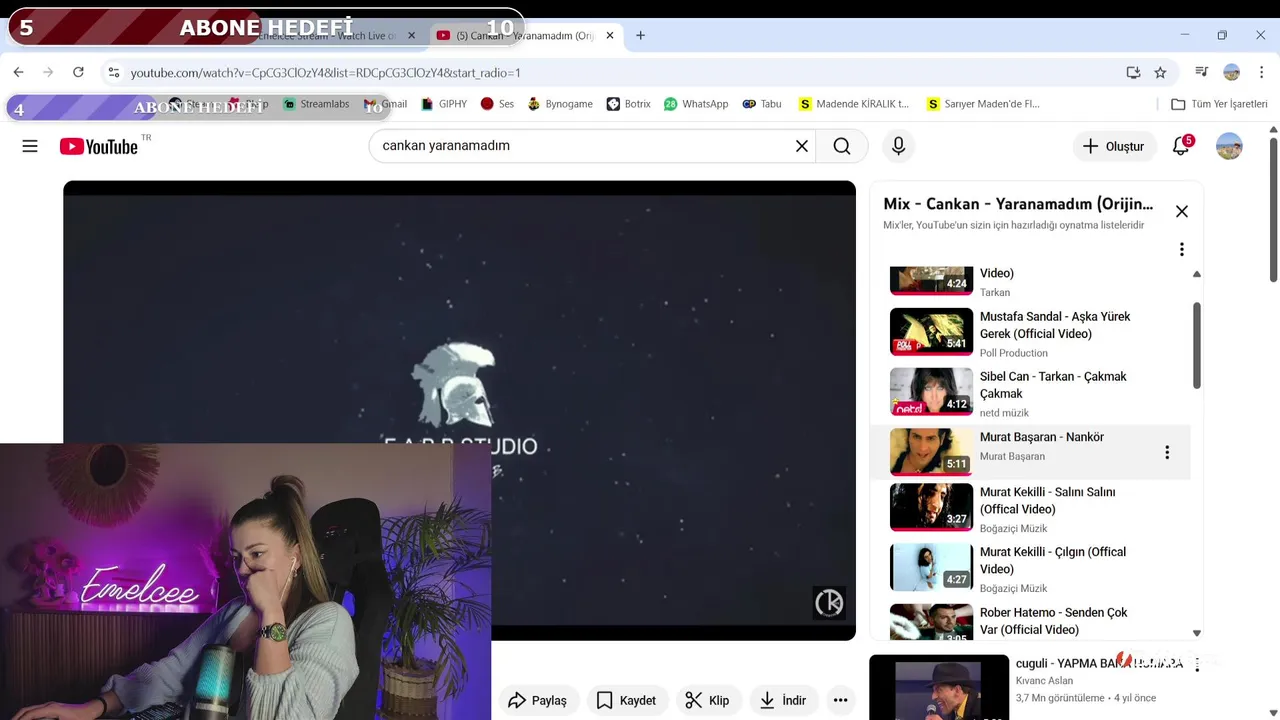The width and height of the screenshot is (1280, 720).
Task: Open the Botrix bookmark
Action: [x=628, y=104]
